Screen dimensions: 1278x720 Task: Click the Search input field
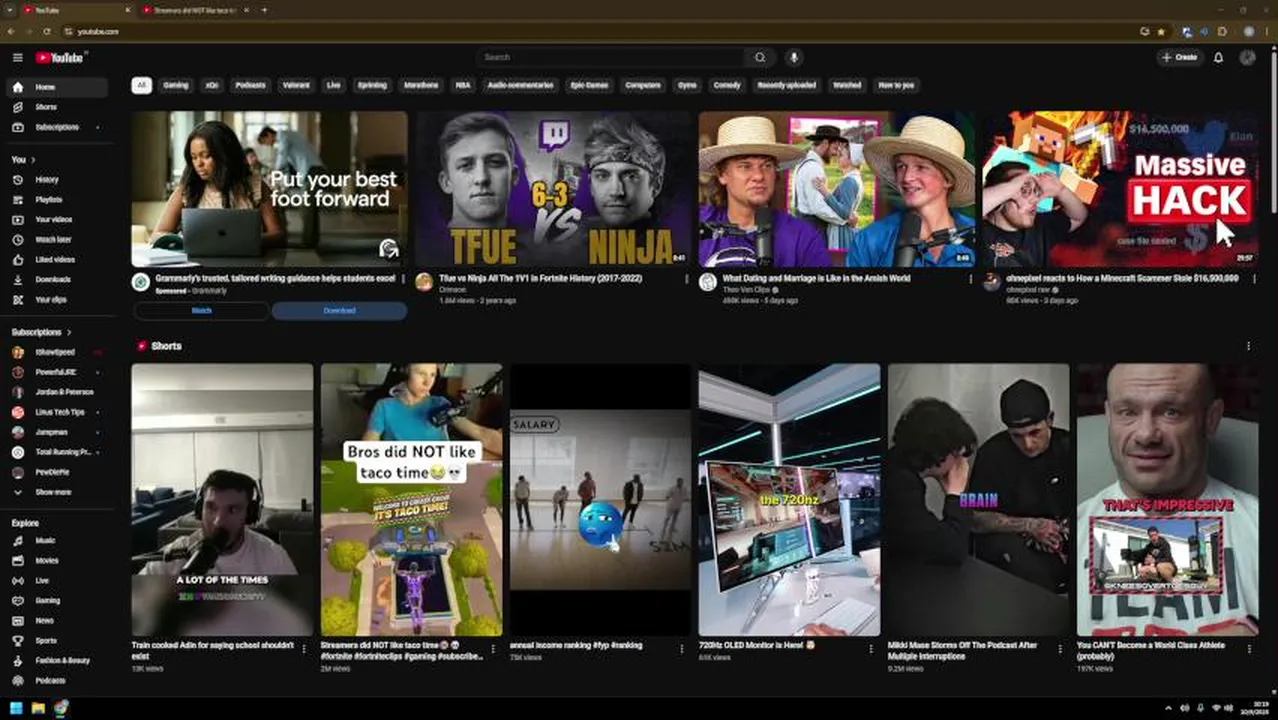(611, 57)
